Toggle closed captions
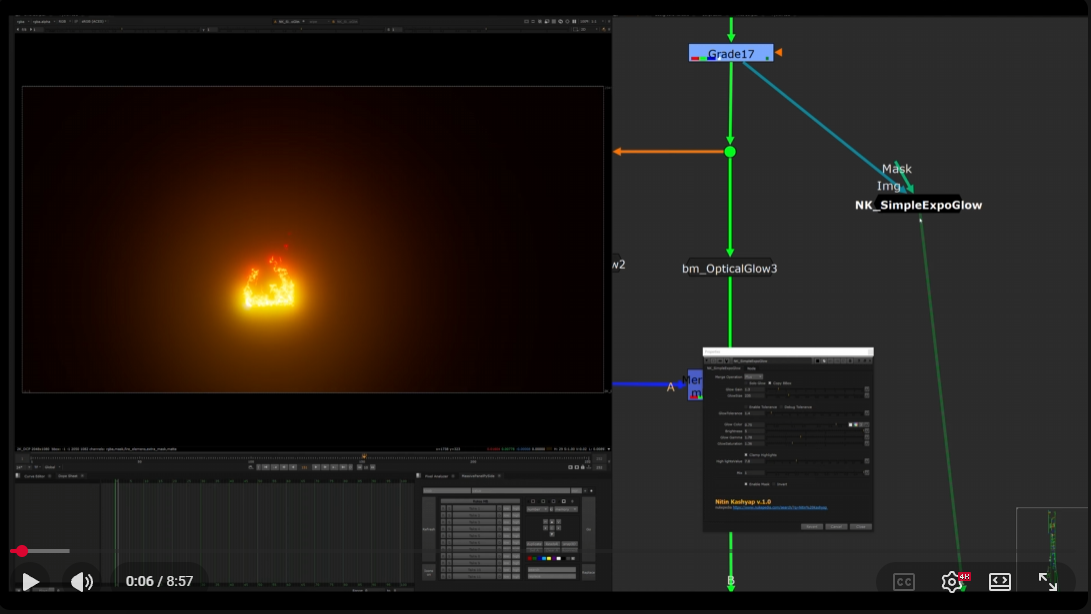Image resolution: width=1091 pixels, height=614 pixels. (x=903, y=582)
